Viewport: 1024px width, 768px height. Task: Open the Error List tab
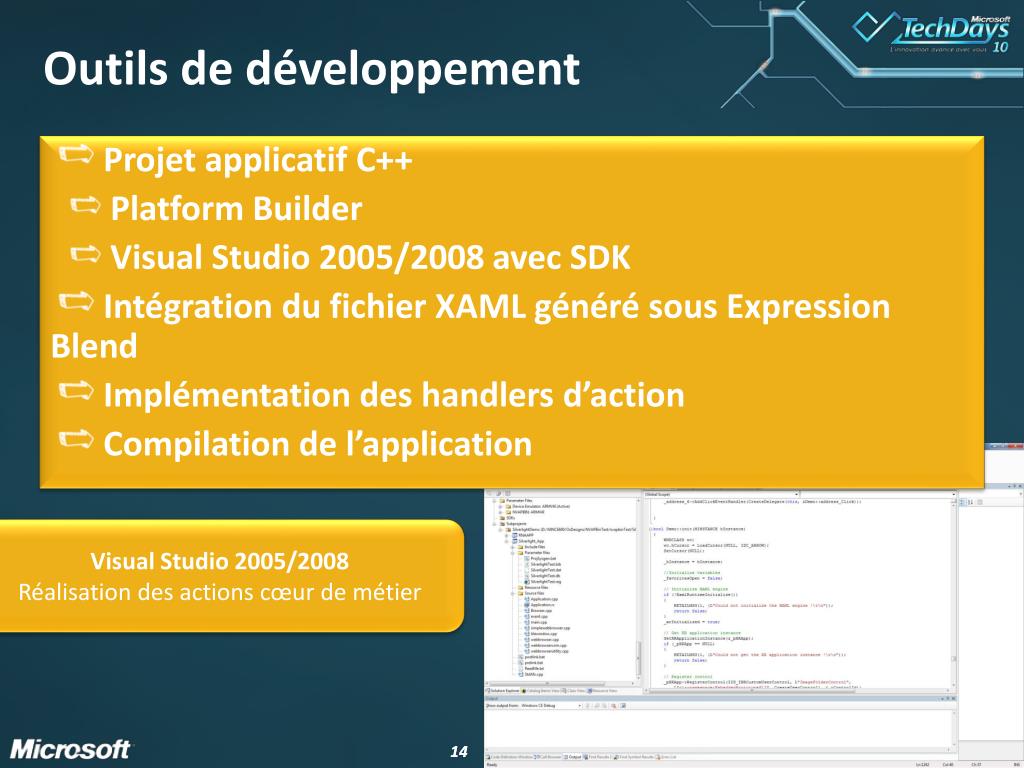666,757
